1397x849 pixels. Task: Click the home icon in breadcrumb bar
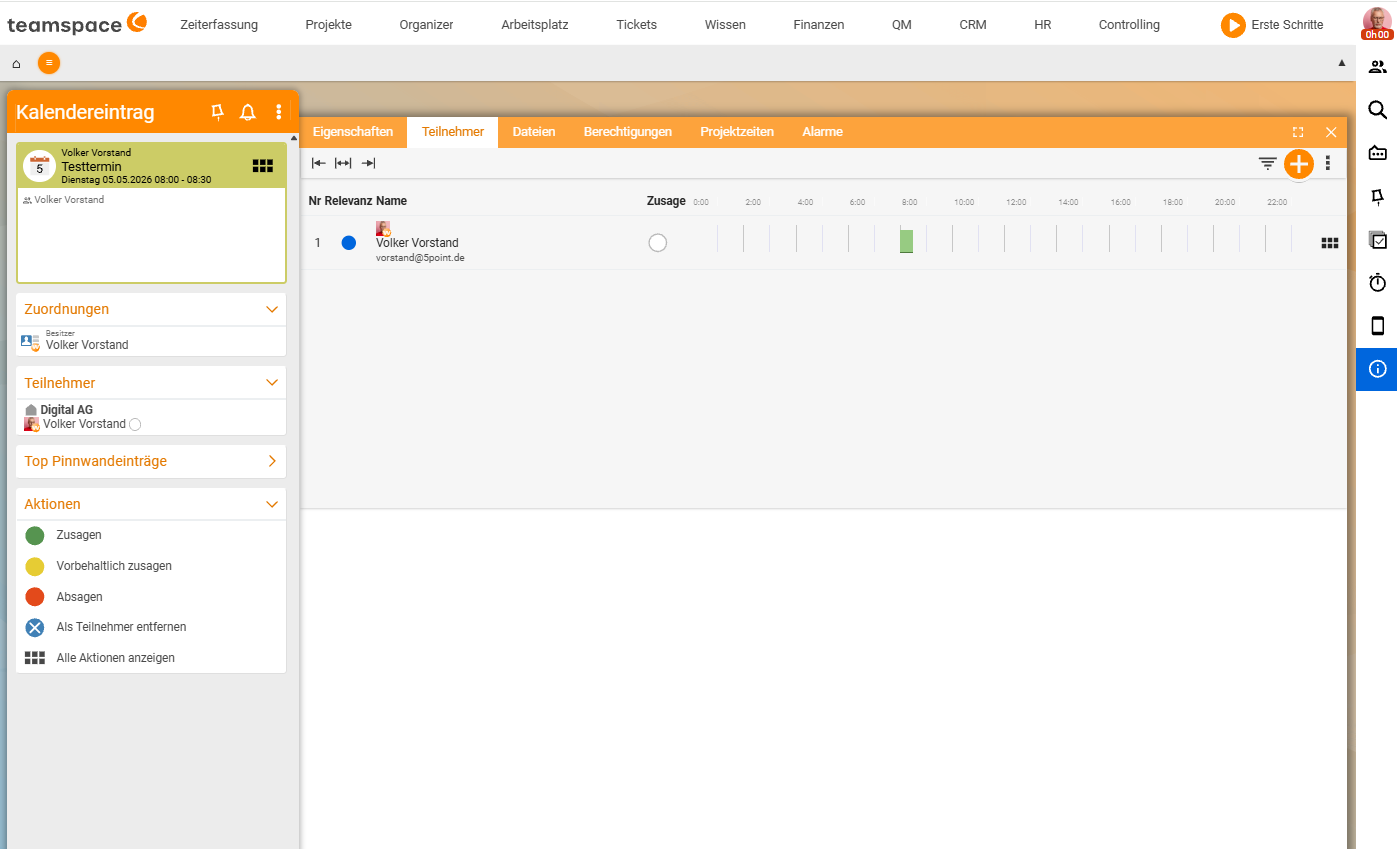(x=16, y=63)
